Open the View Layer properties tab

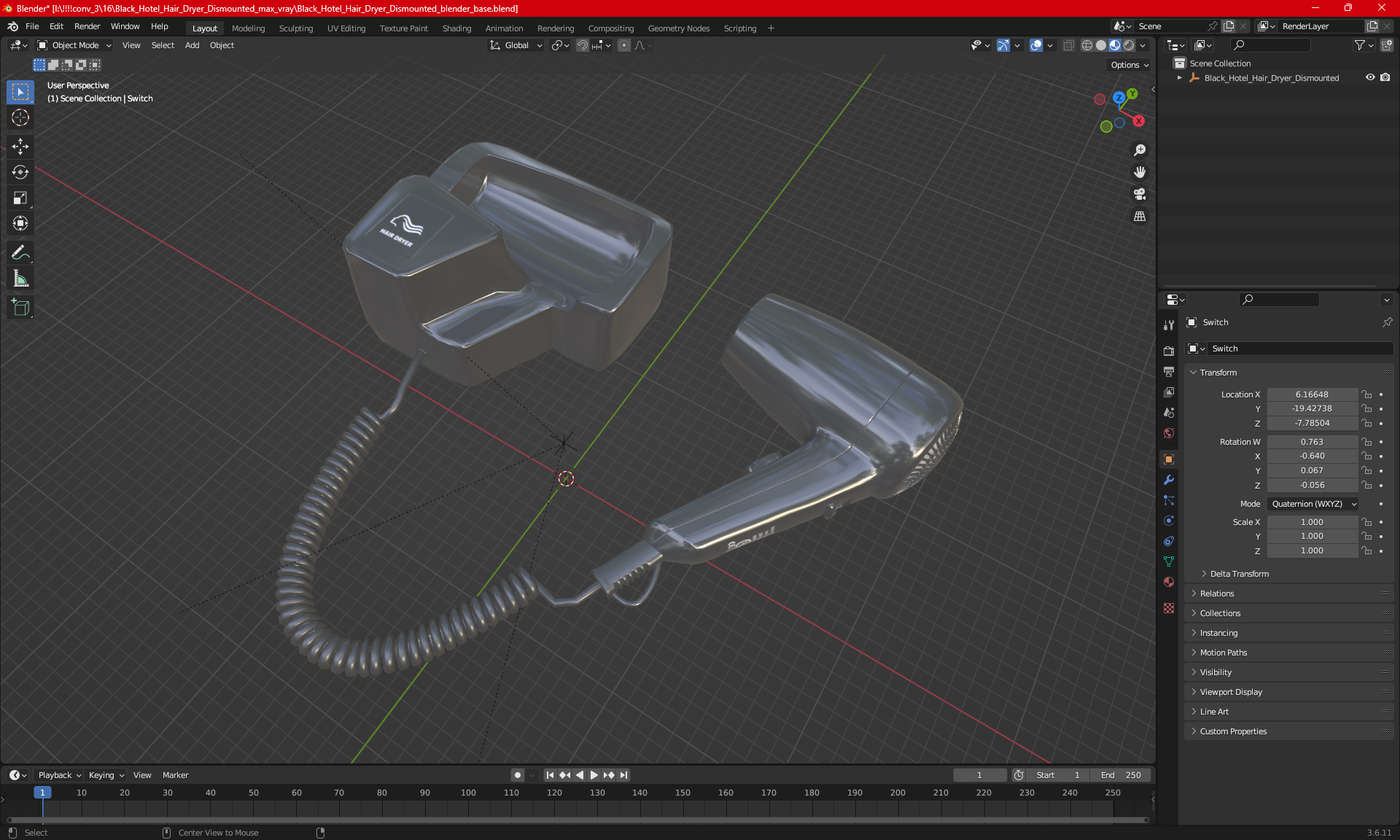pos(1169,392)
